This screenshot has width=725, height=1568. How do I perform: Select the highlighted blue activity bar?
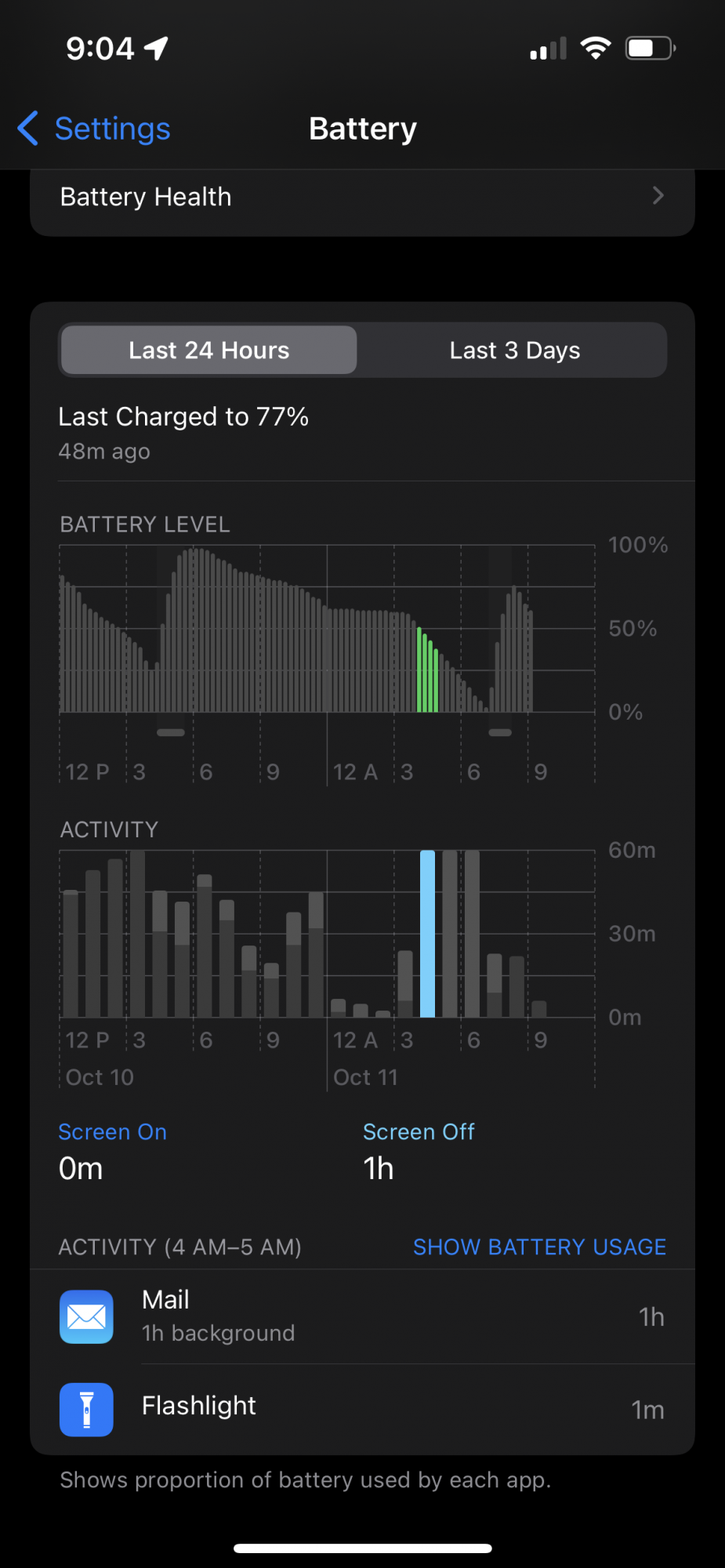click(x=427, y=933)
